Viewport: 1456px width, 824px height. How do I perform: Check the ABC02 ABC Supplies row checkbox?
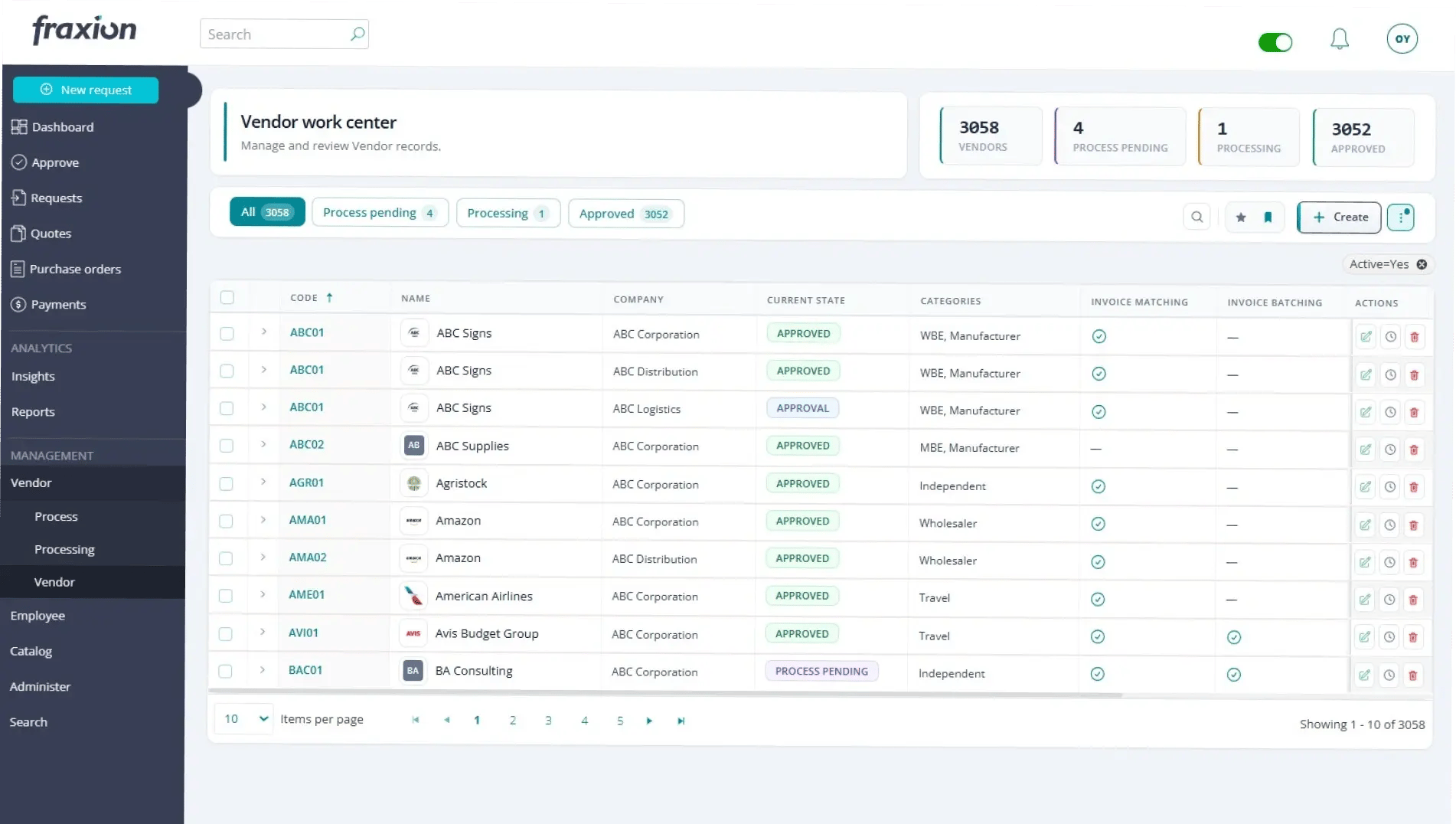pos(227,446)
